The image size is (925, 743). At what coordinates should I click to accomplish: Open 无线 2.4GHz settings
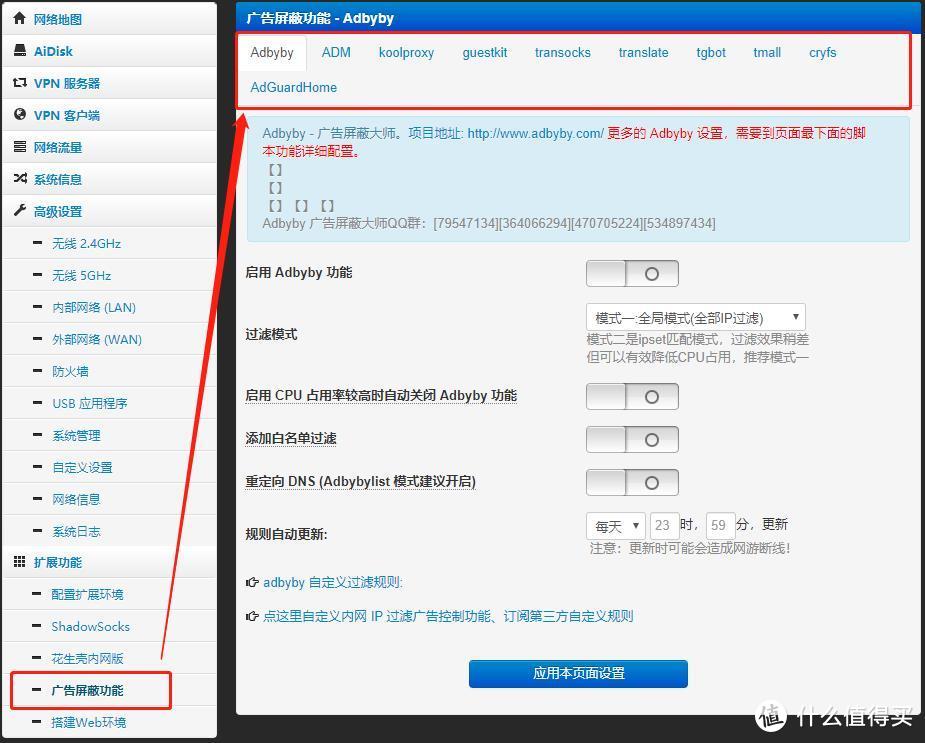point(86,243)
